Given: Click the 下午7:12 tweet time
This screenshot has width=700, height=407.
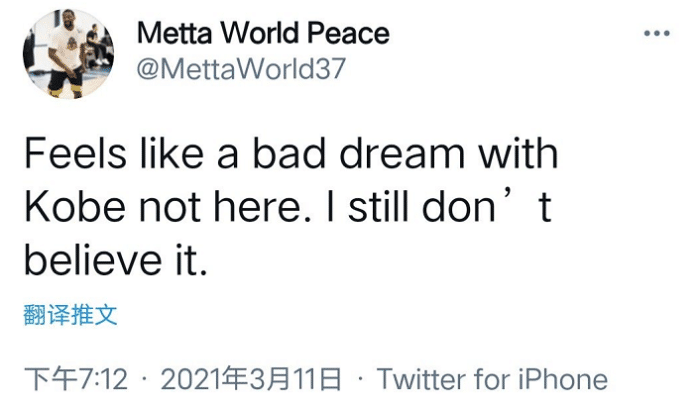Looking at the screenshot, I should 75,380.
